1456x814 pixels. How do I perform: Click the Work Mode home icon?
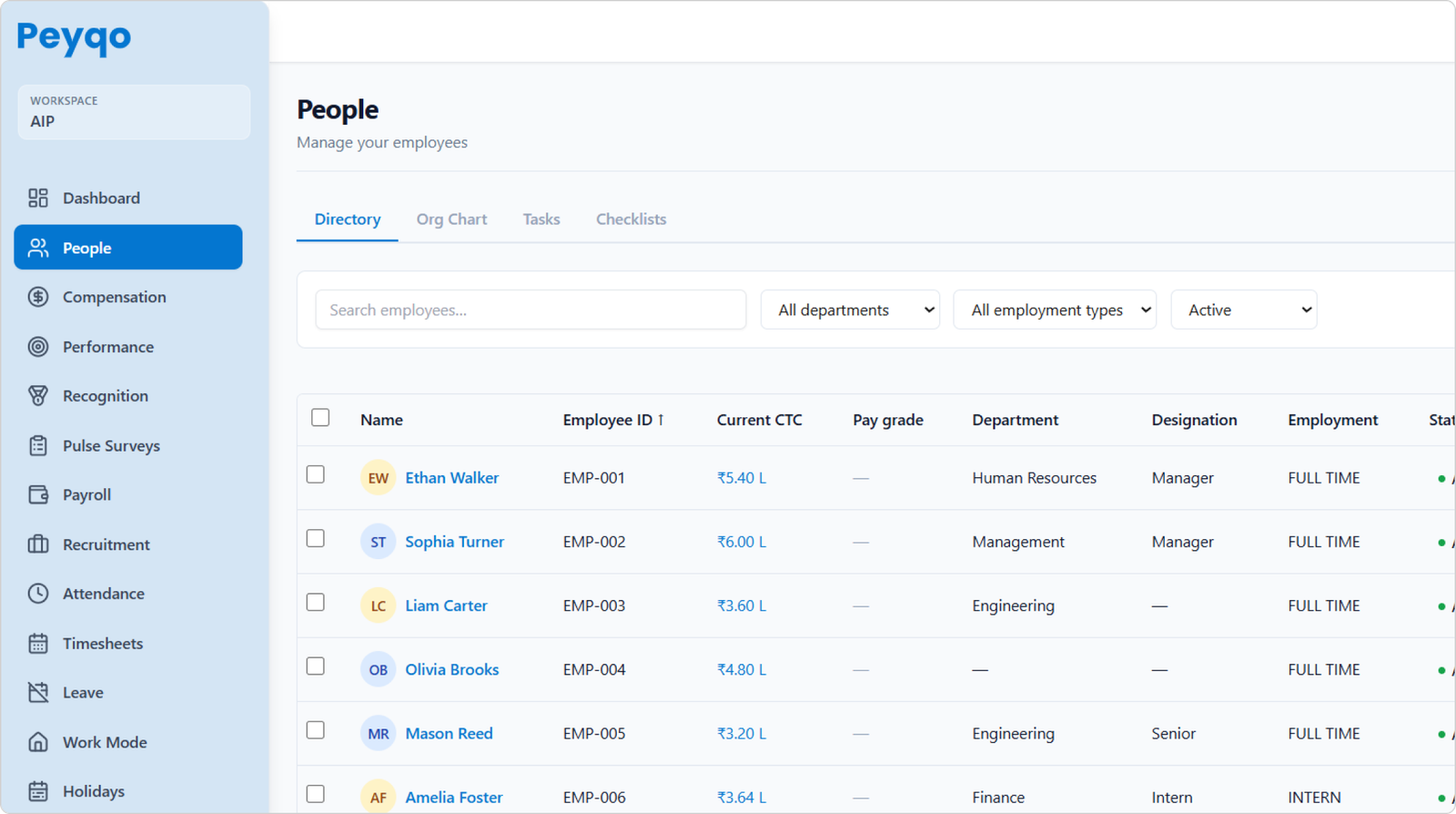pos(38,742)
